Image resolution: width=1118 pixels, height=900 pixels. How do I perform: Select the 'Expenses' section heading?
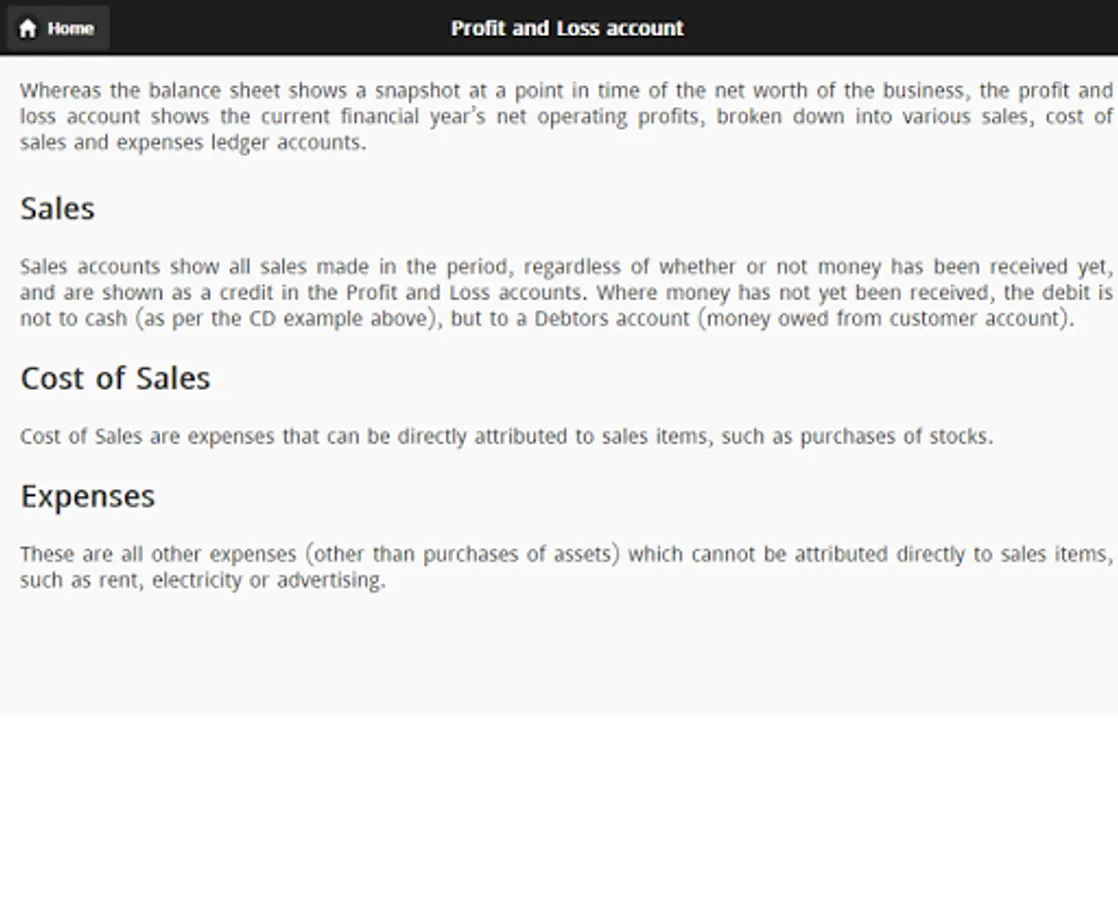88,496
